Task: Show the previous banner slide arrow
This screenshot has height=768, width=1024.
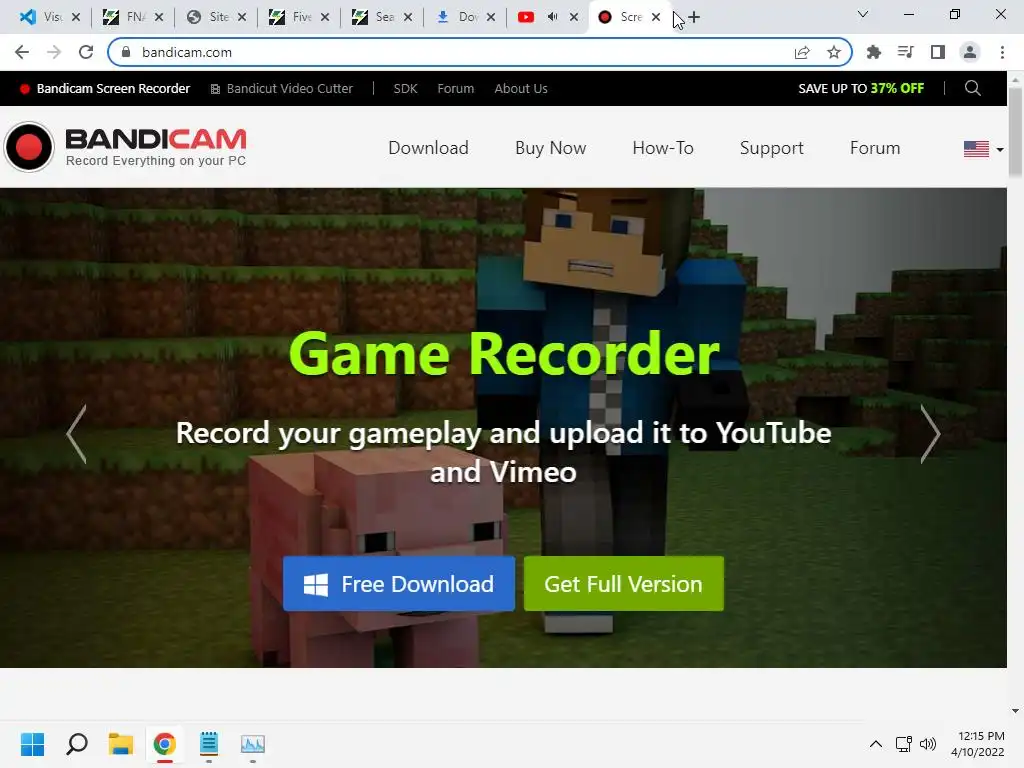Action: pos(76,434)
